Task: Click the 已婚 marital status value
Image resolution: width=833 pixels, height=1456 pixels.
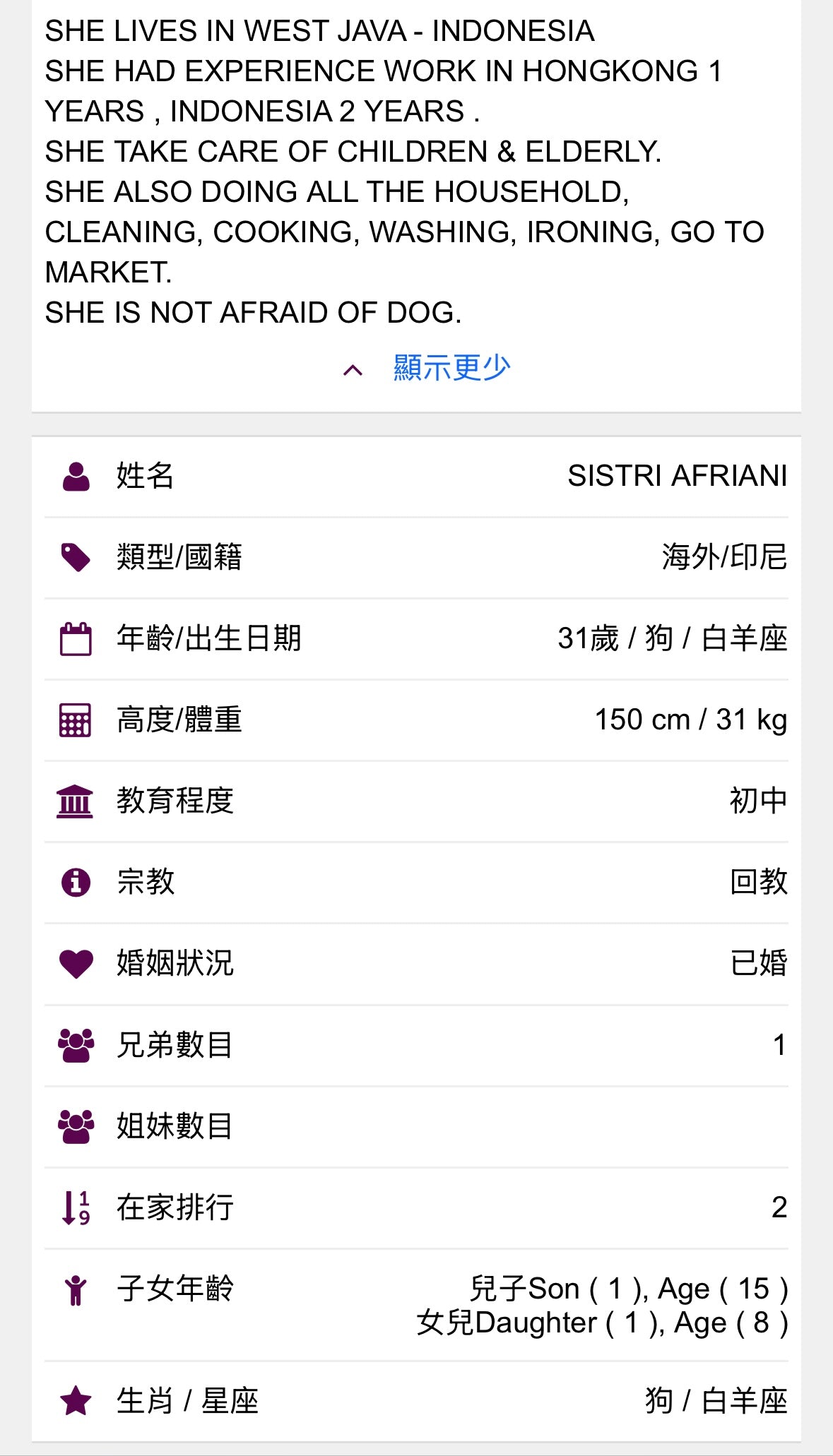Action: click(x=758, y=963)
